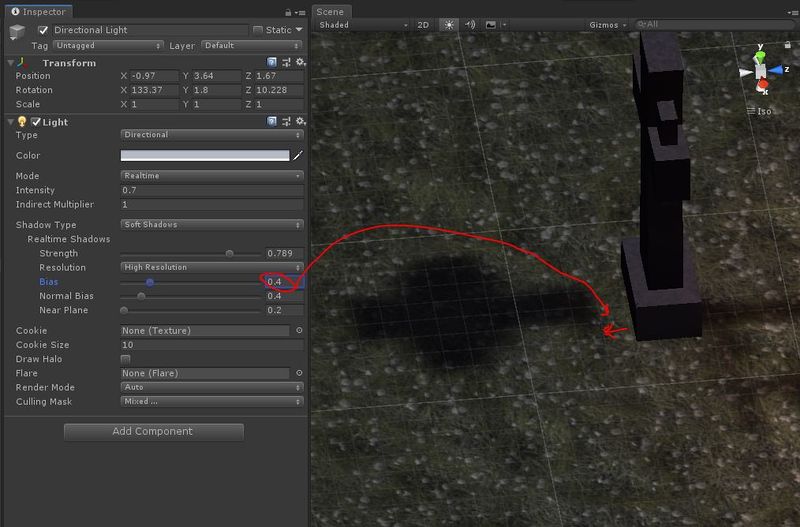The width and height of the screenshot is (800, 527).
Task: Click the Transform component axes icon
Action: point(22,62)
